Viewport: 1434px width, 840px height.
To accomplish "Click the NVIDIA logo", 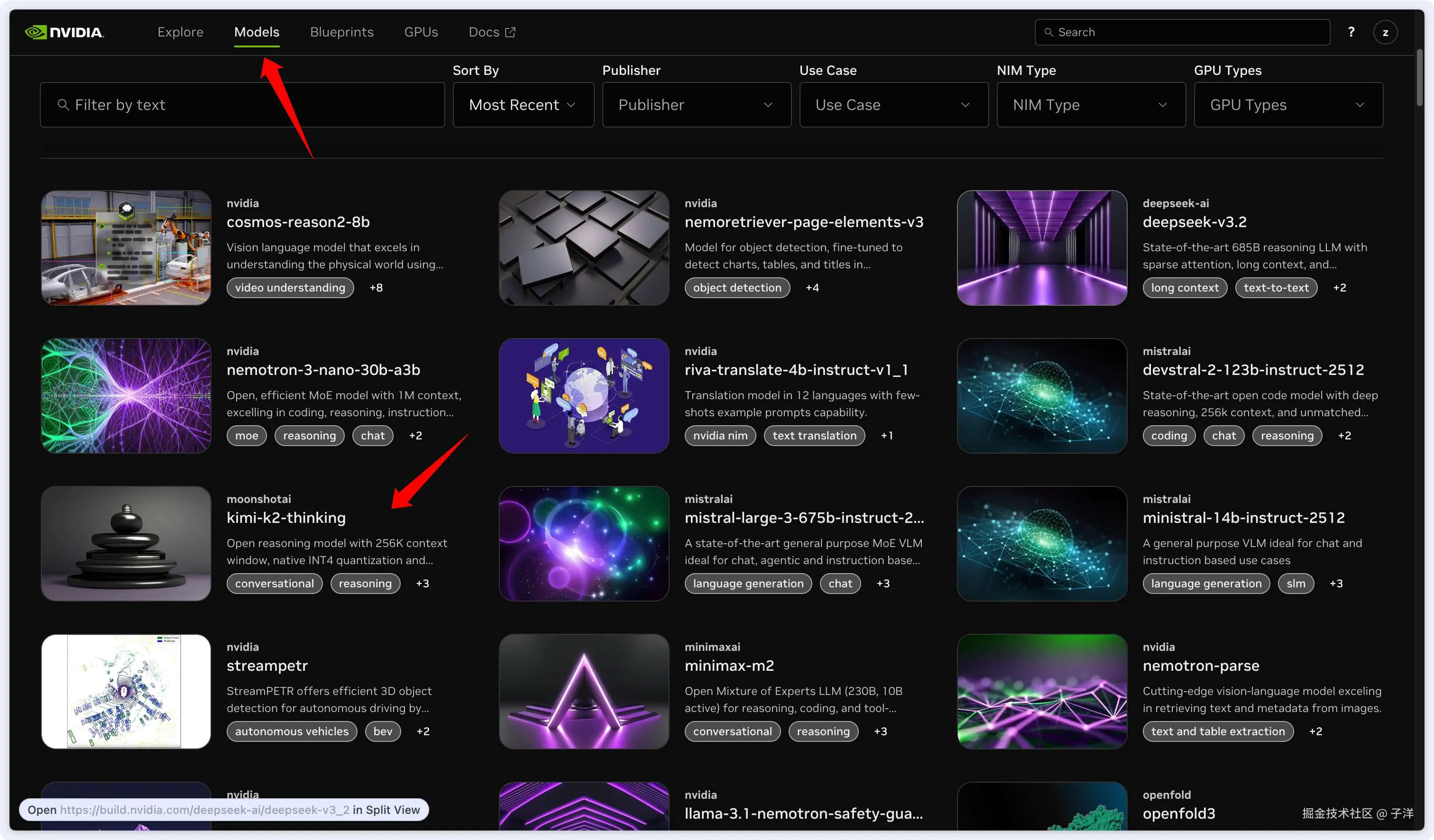I will (x=64, y=32).
